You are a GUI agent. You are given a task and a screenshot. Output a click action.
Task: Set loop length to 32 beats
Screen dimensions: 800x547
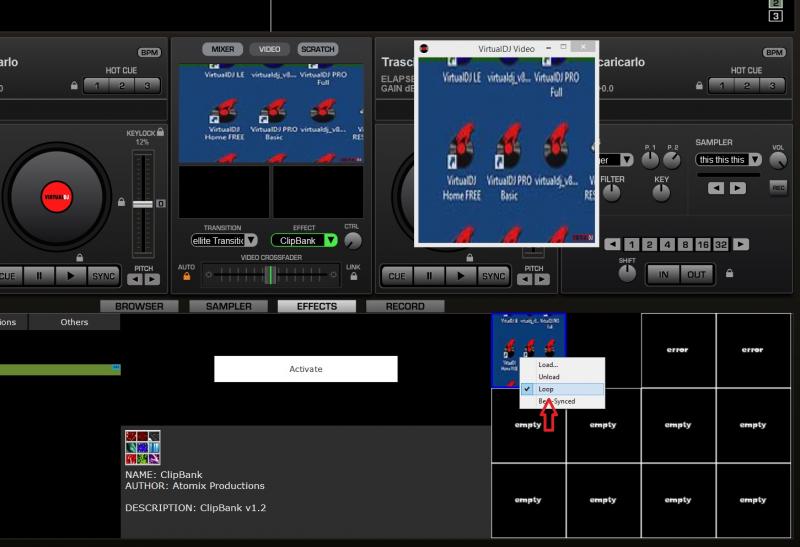pos(721,244)
